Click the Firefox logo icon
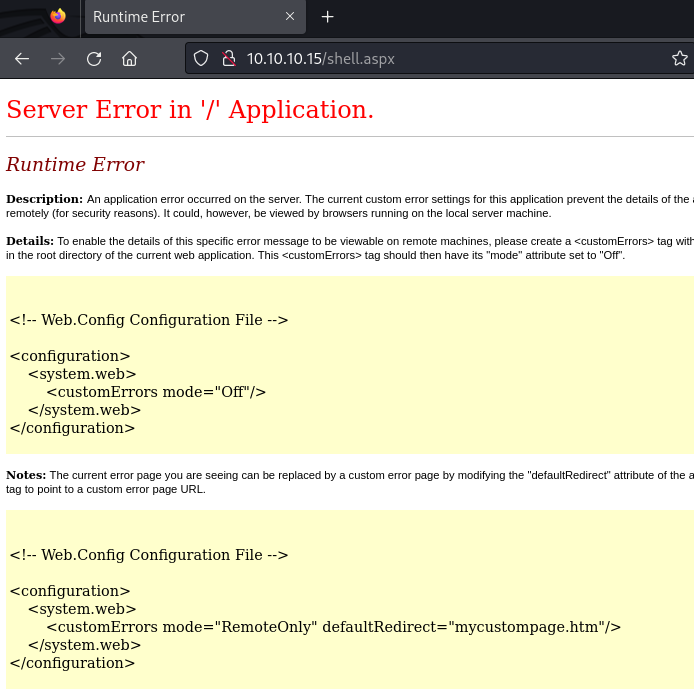Image resolution: width=694 pixels, height=689 pixels. tap(58, 16)
